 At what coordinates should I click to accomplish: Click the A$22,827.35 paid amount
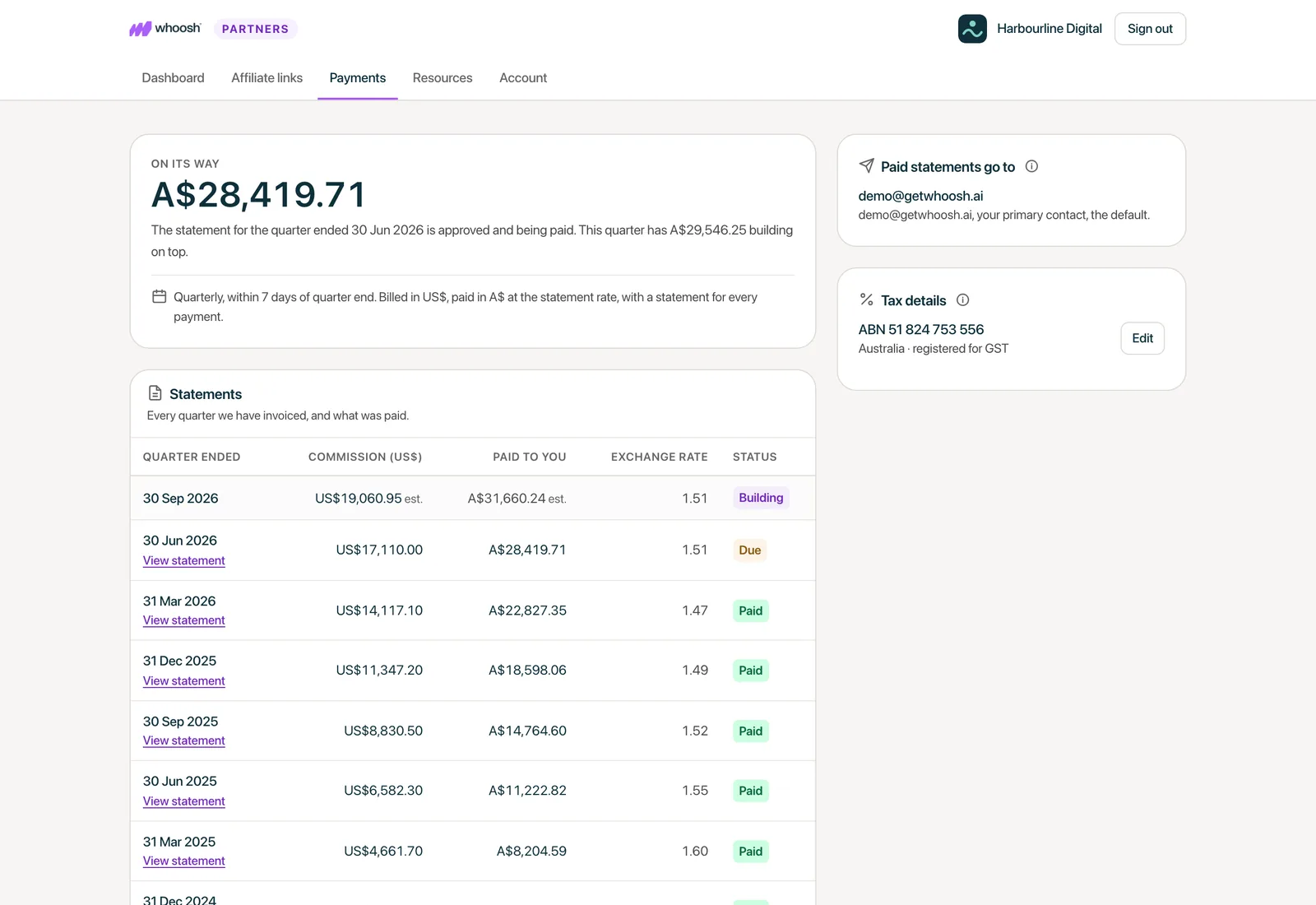[527, 610]
